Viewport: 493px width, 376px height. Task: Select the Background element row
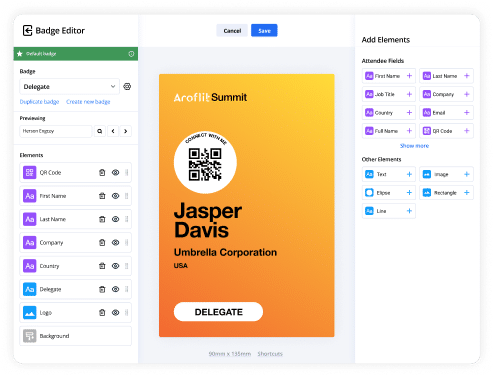(x=75, y=336)
